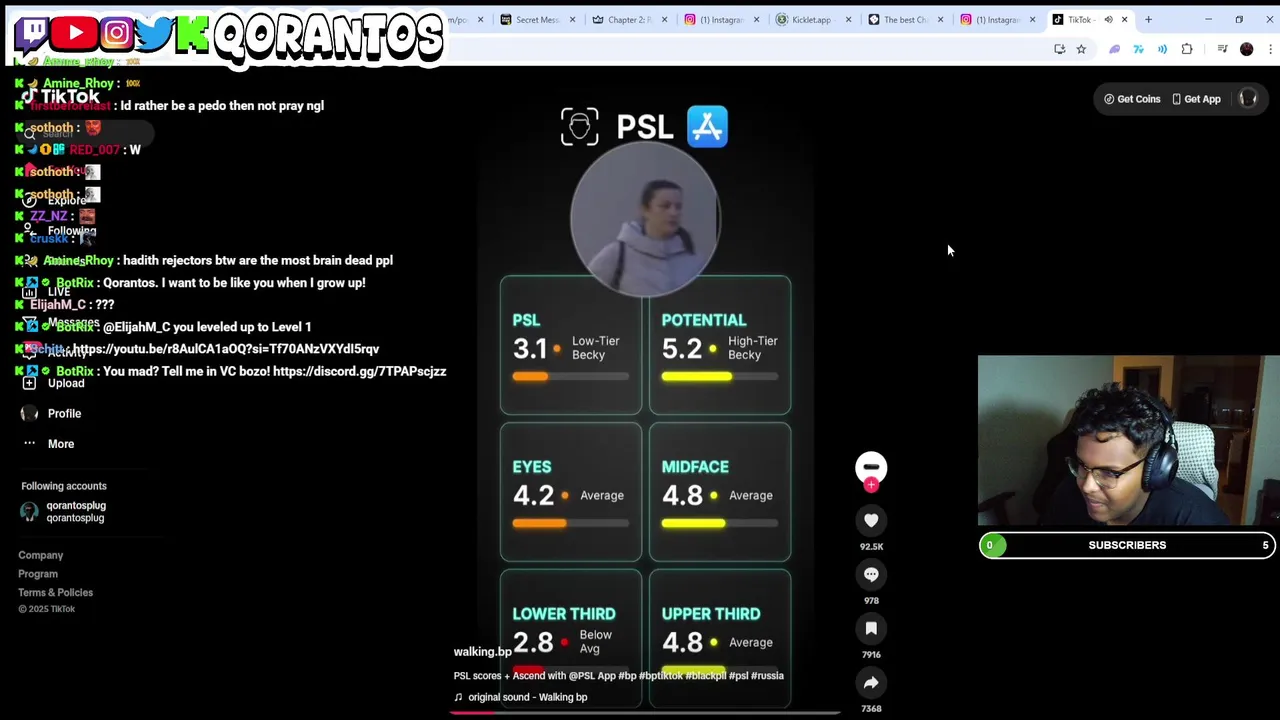Click the Upload plus icon in the sidebar
Viewport: 1280px width, 720px height.
29,383
